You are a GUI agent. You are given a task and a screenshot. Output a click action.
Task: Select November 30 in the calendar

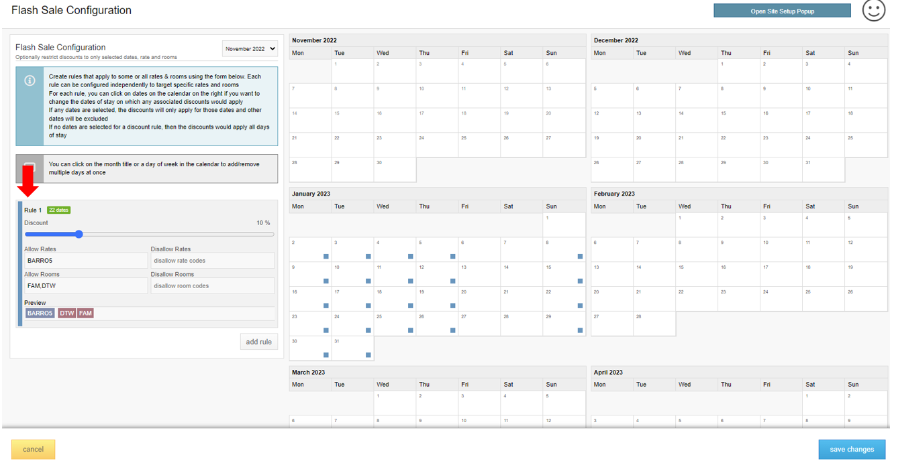coord(395,170)
